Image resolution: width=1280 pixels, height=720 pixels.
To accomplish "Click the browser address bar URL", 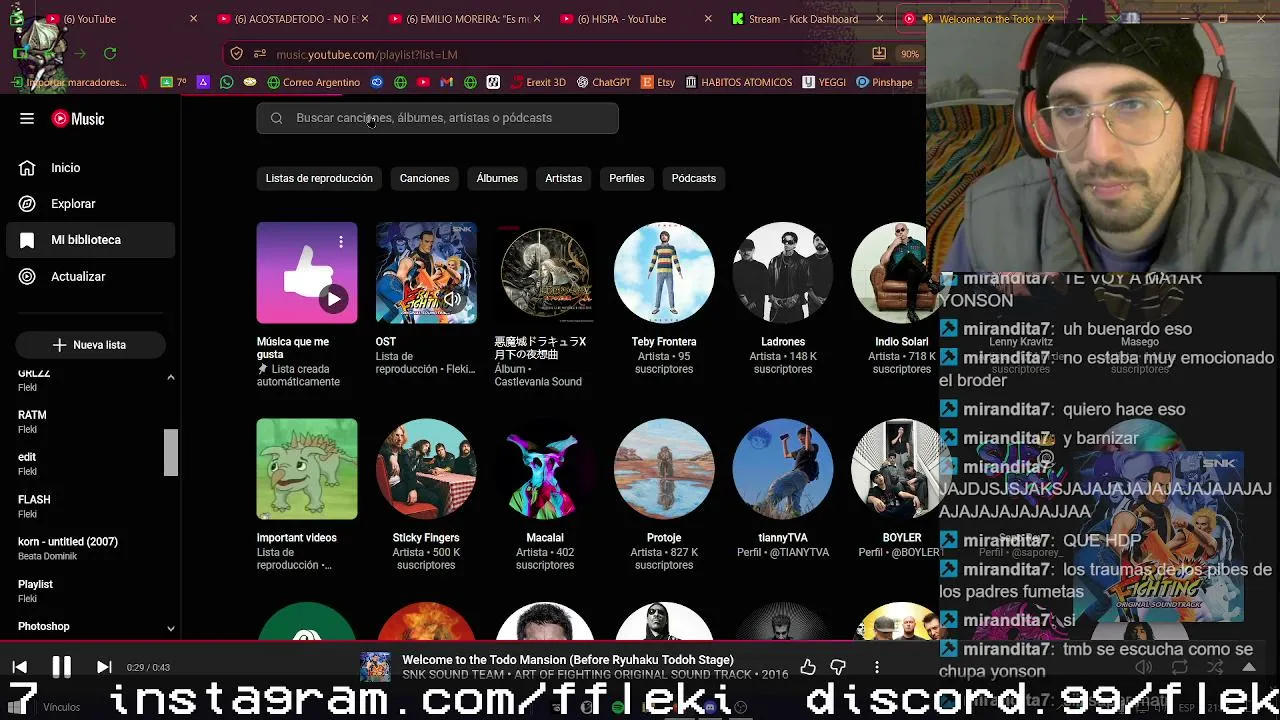I will click(367, 54).
